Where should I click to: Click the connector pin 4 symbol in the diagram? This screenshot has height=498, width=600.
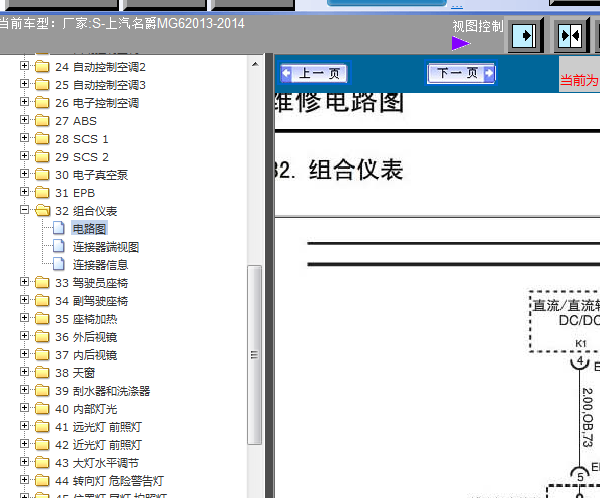[580, 361]
